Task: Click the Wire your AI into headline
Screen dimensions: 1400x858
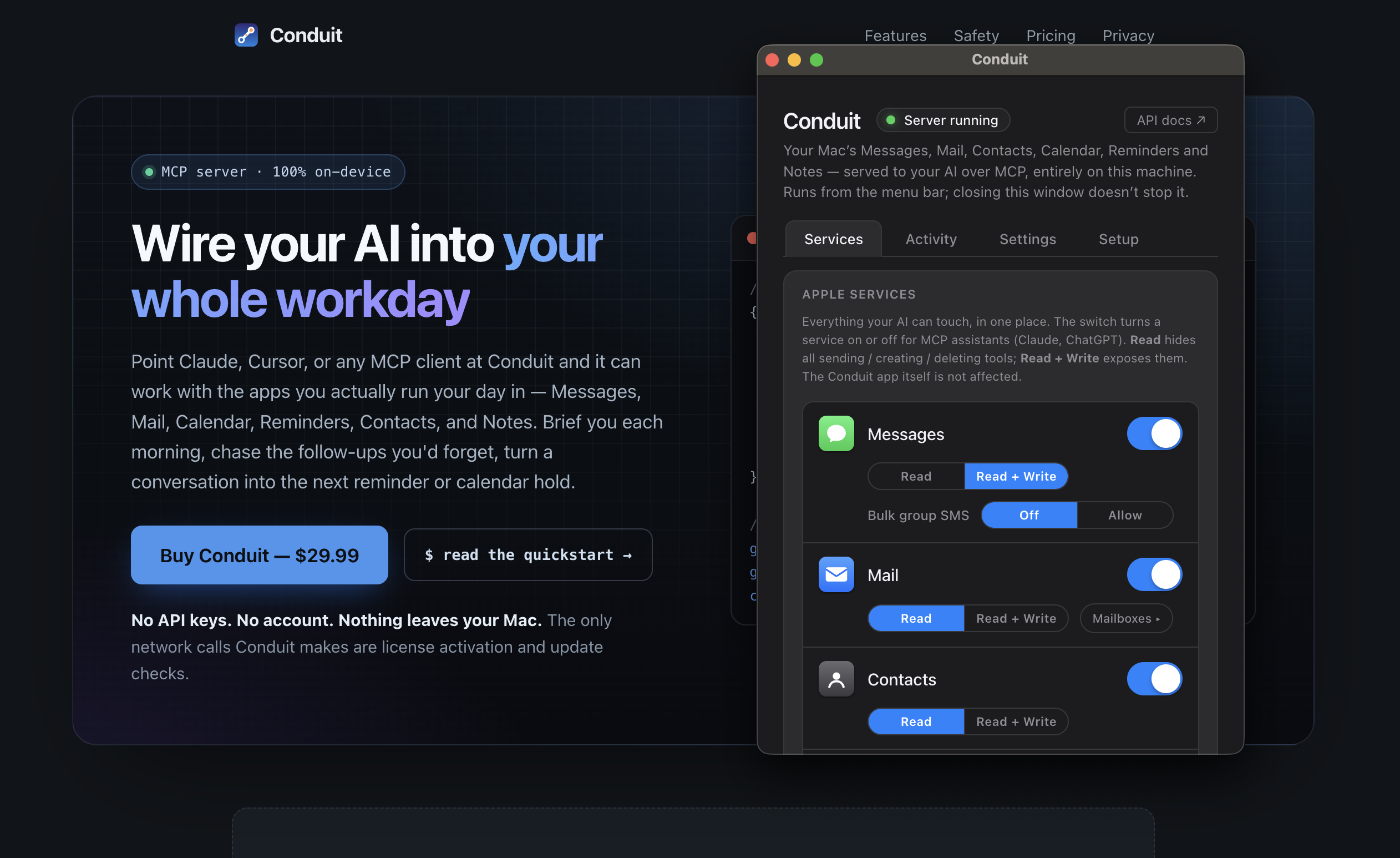Action: 312,244
